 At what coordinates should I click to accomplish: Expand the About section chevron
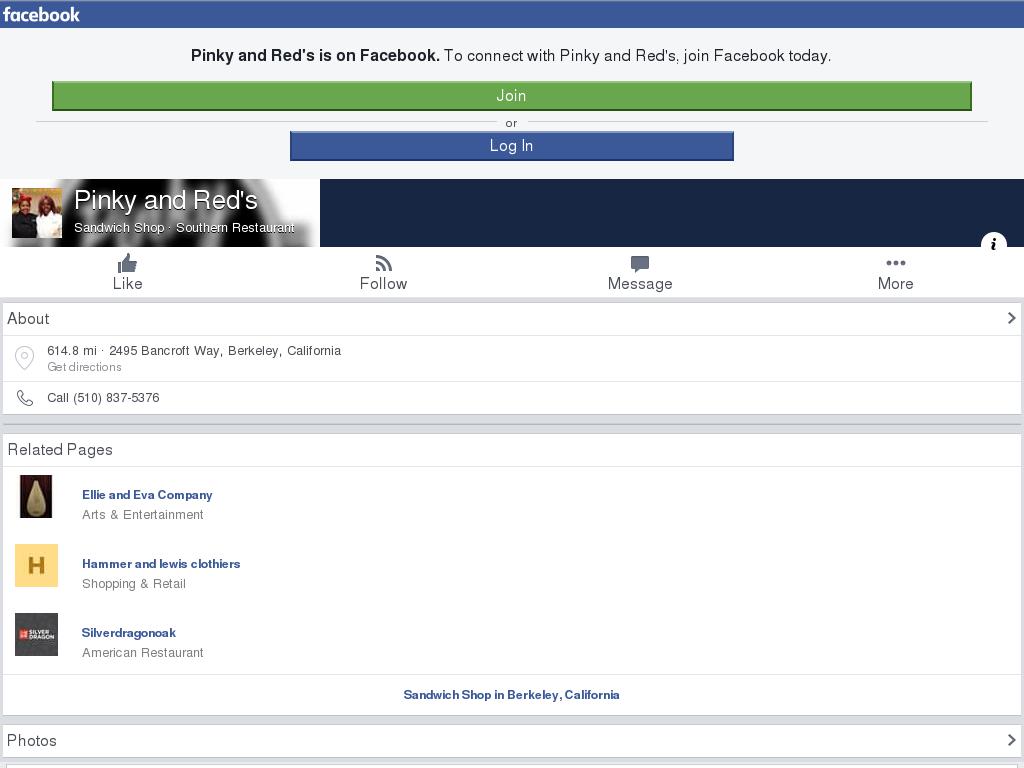pos(1011,318)
